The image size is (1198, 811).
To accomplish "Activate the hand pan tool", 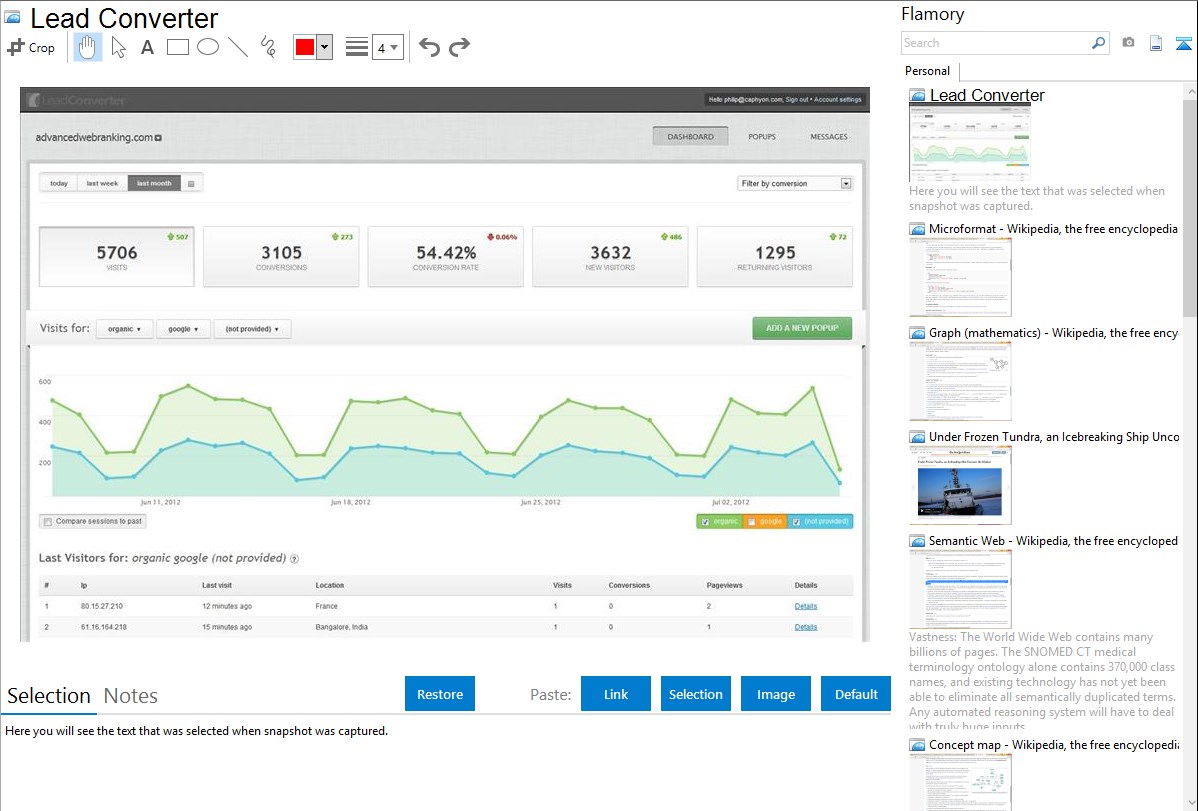I will [x=88, y=47].
